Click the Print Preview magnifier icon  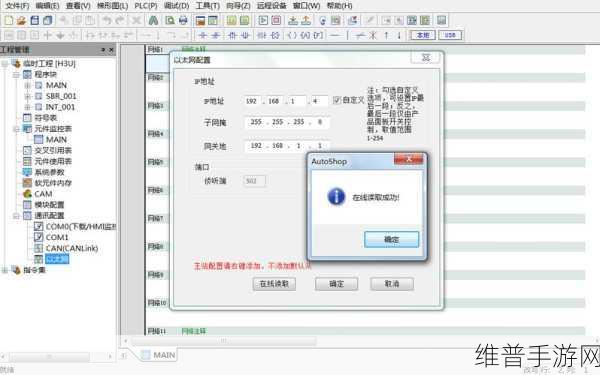[x=170, y=20]
